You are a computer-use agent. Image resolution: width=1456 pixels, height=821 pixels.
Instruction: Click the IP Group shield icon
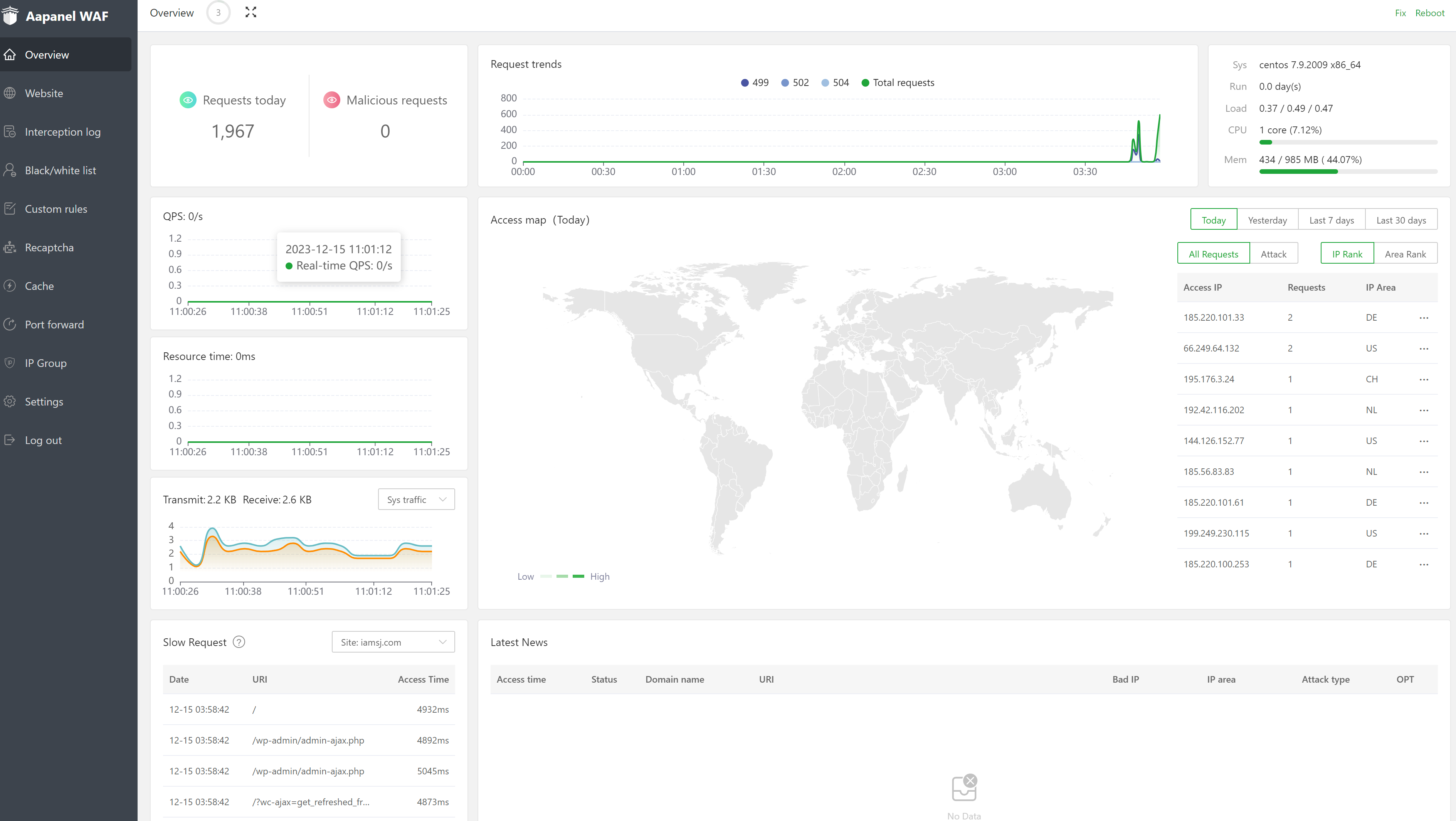[10, 363]
